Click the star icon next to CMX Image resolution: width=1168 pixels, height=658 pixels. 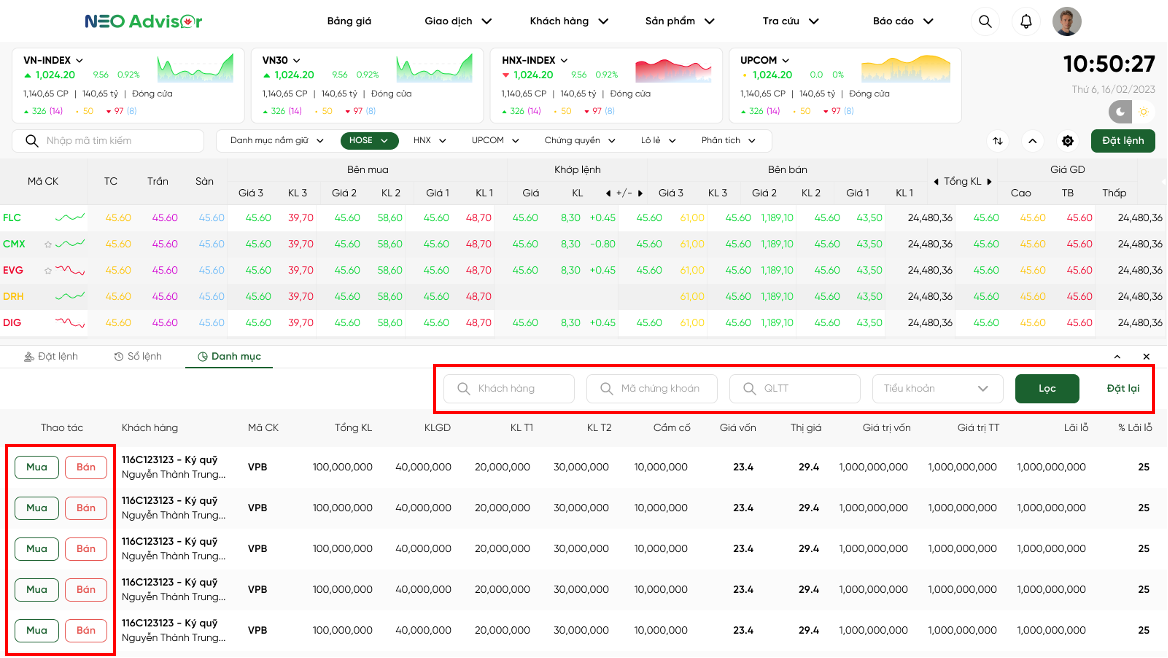click(x=47, y=244)
